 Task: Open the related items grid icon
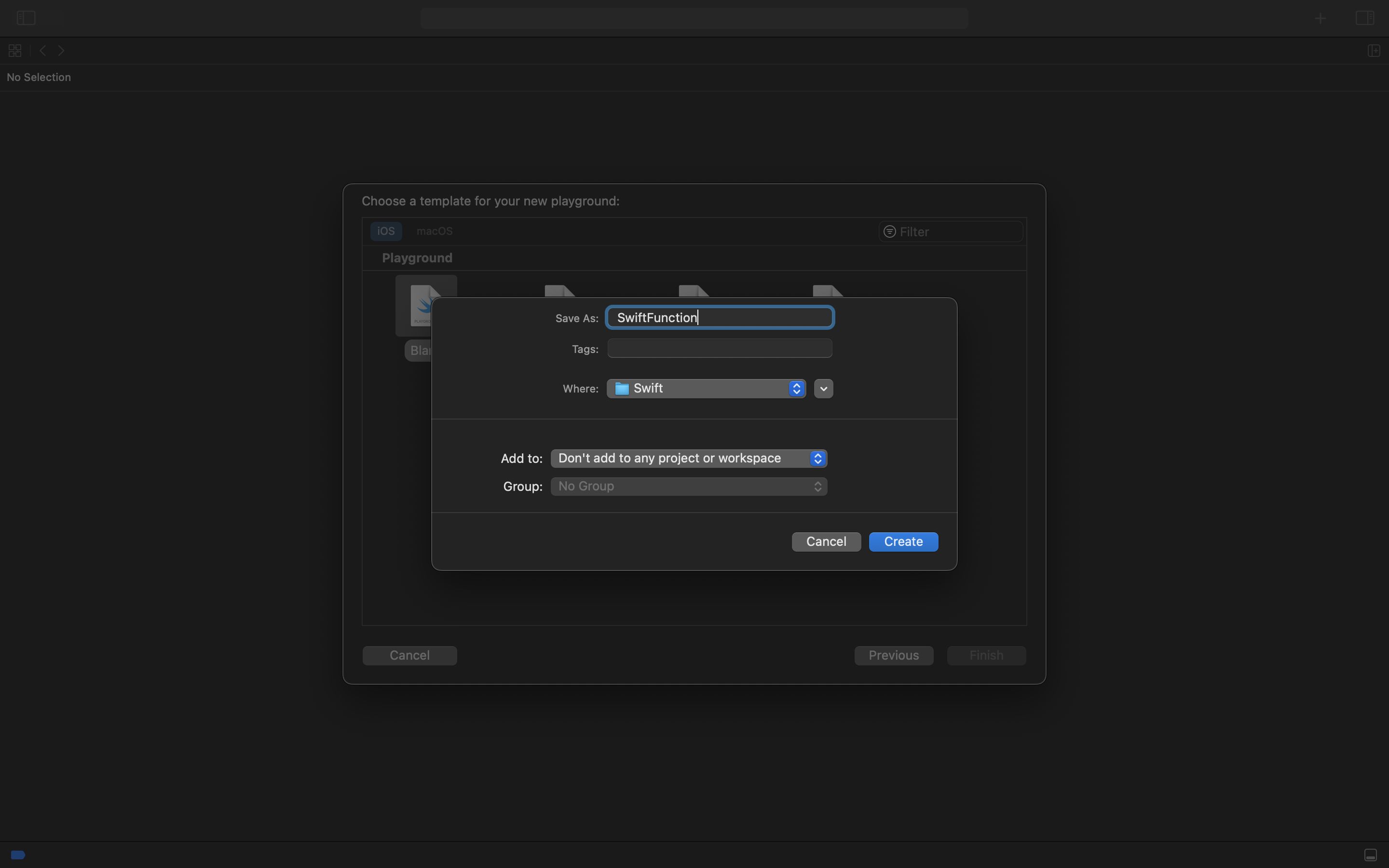coord(15,51)
